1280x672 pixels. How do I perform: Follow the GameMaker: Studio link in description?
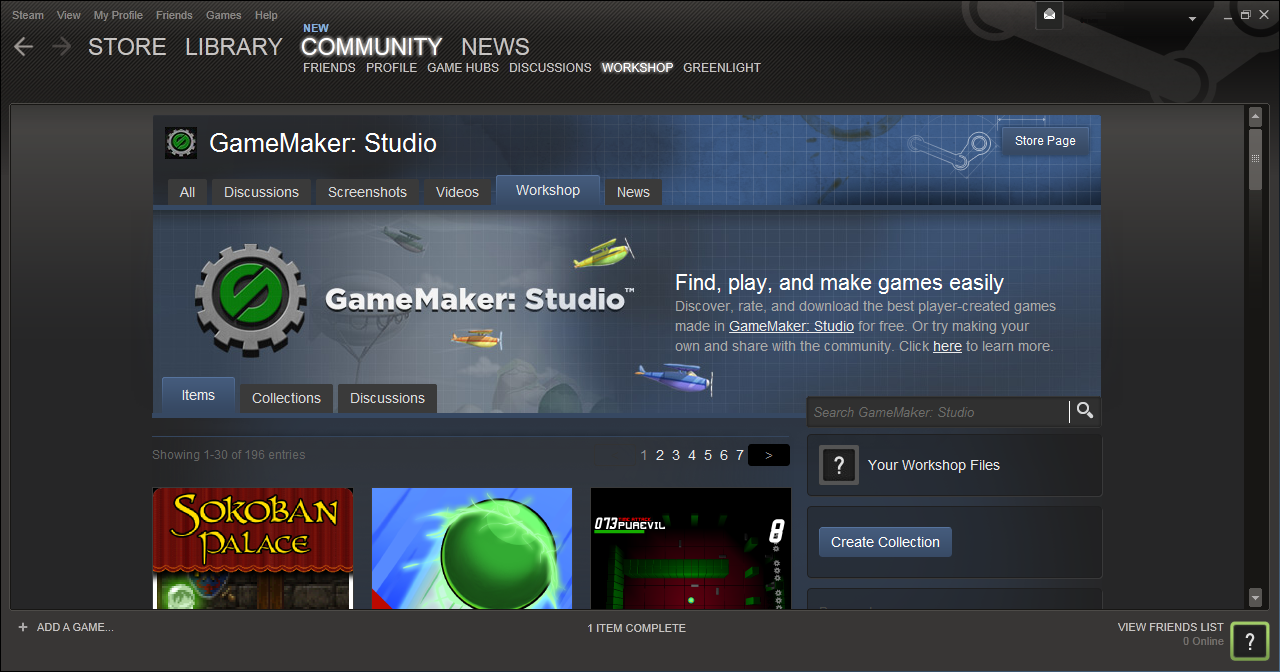pyautogui.click(x=791, y=326)
